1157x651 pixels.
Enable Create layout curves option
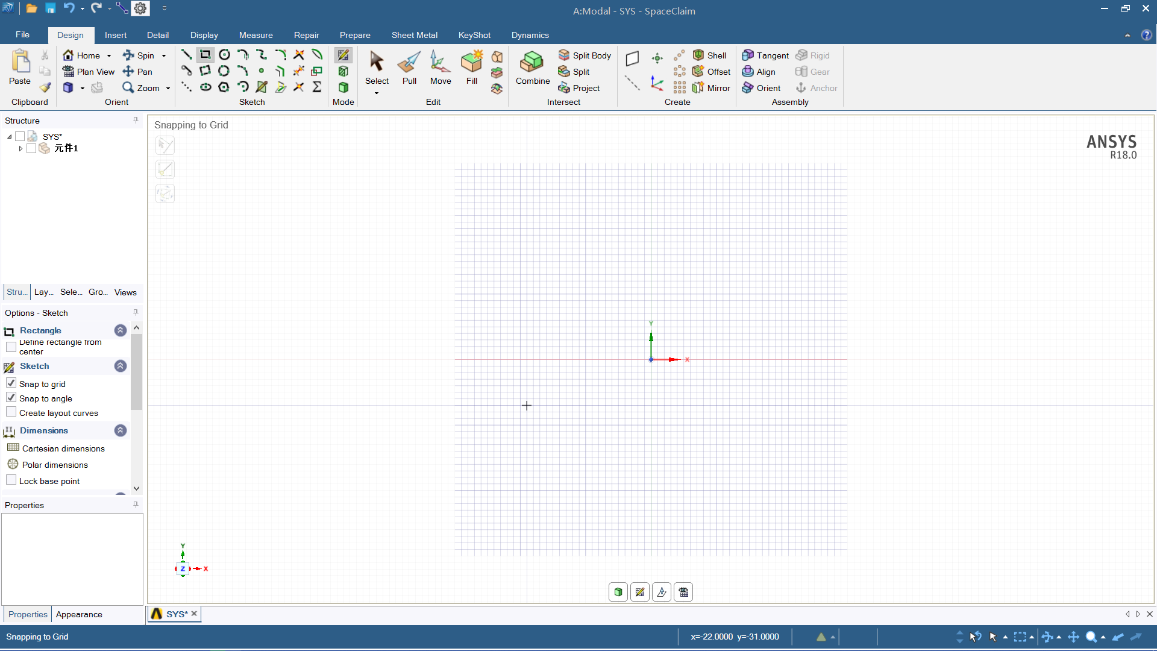(x=11, y=412)
